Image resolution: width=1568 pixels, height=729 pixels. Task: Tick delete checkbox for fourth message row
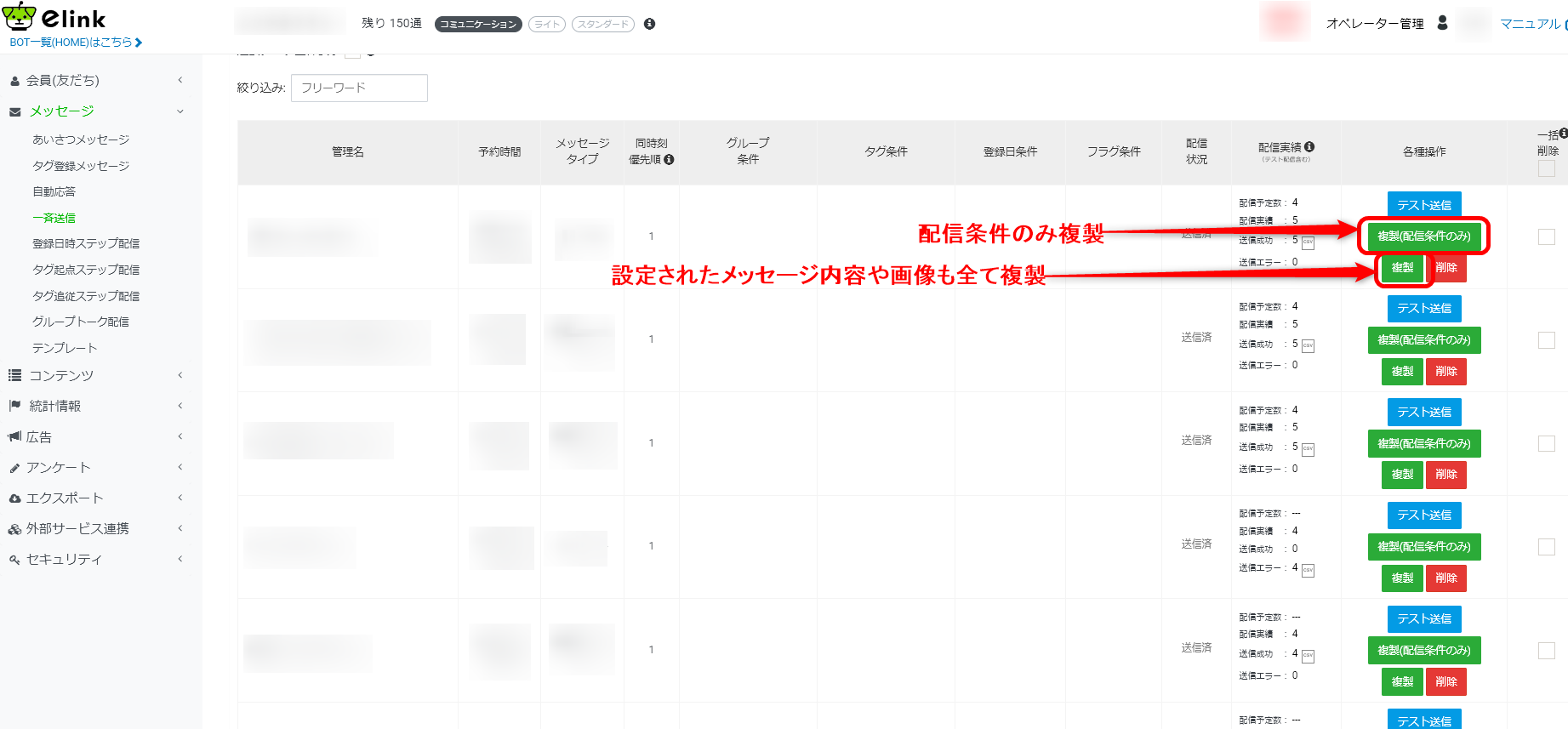tap(1547, 547)
